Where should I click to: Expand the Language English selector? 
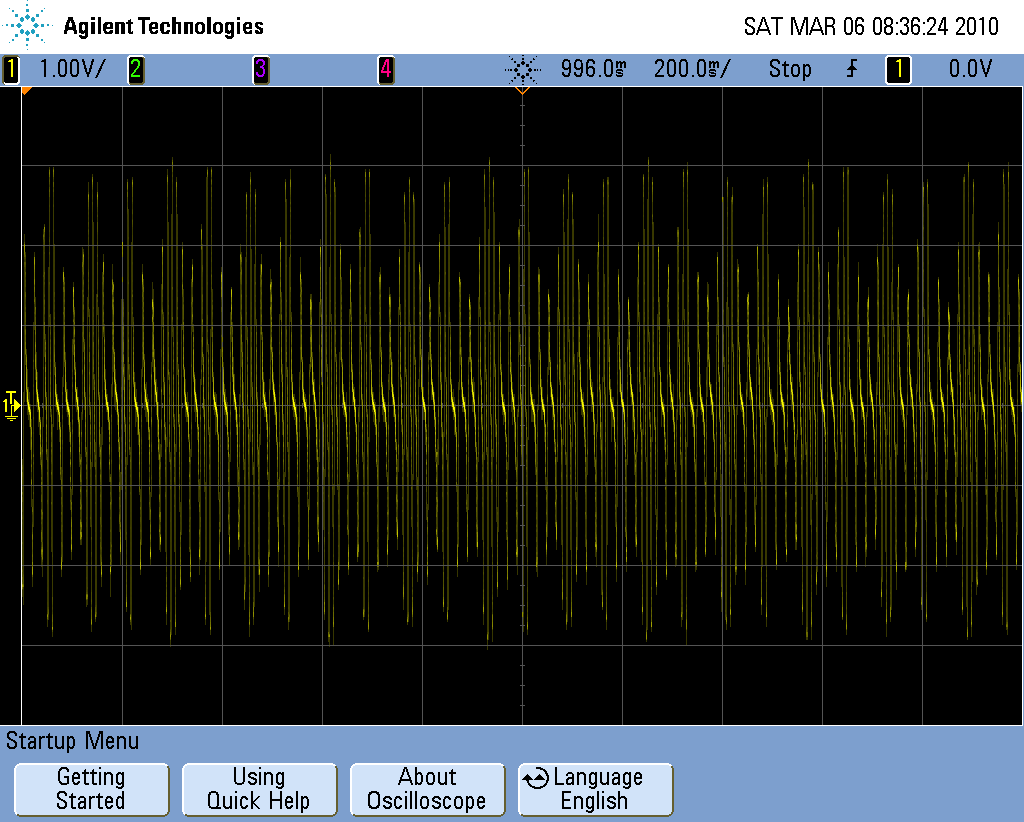(x=595, y=789)
